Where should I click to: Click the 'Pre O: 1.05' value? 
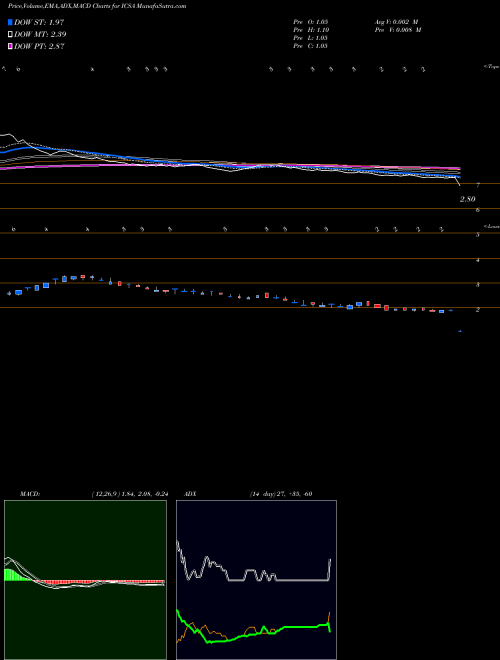311,21
